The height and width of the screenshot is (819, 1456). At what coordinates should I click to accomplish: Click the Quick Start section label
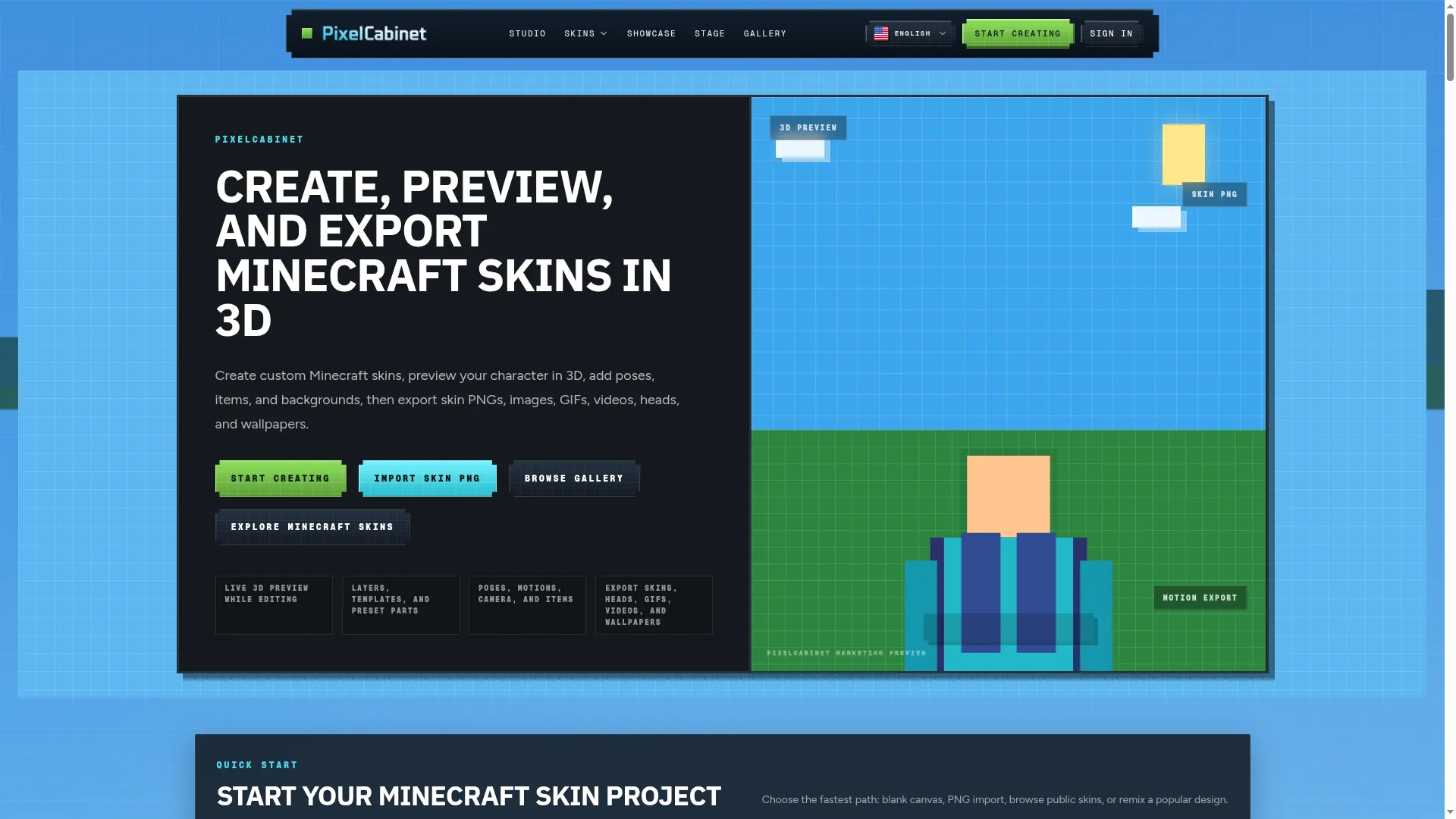(257, 765)
